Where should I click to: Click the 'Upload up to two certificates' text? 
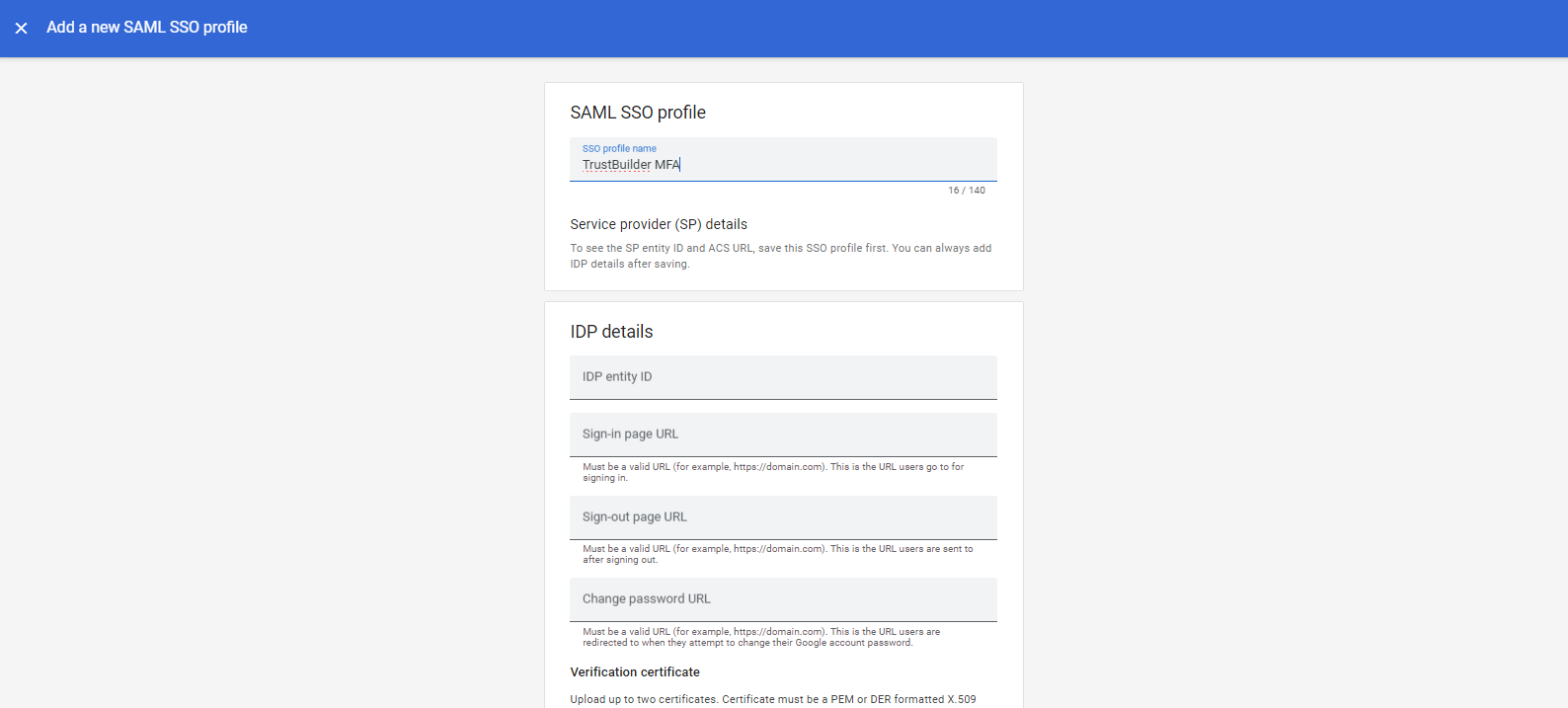click(x=772, y=699)
